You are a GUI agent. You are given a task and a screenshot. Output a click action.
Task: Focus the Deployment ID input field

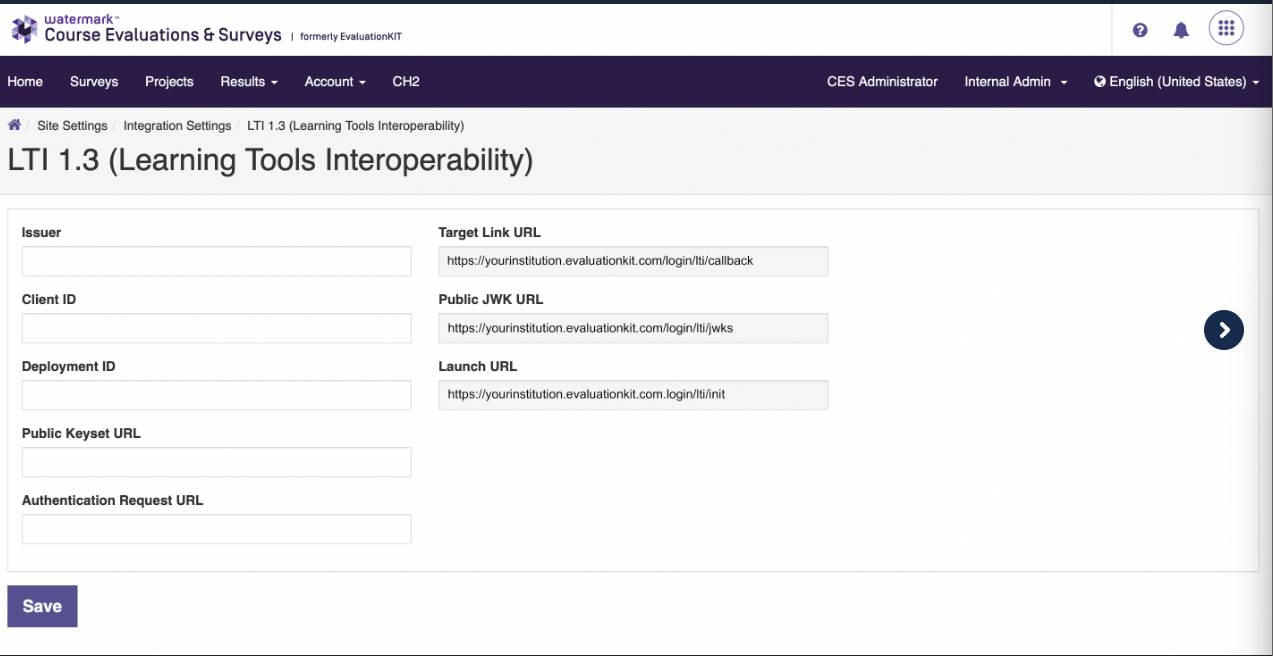tap(216, 395)
